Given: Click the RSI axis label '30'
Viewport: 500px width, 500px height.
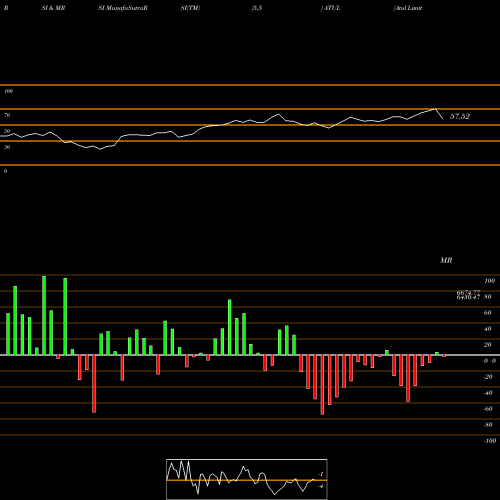Looking at the screenshot, I should point(7,147).
